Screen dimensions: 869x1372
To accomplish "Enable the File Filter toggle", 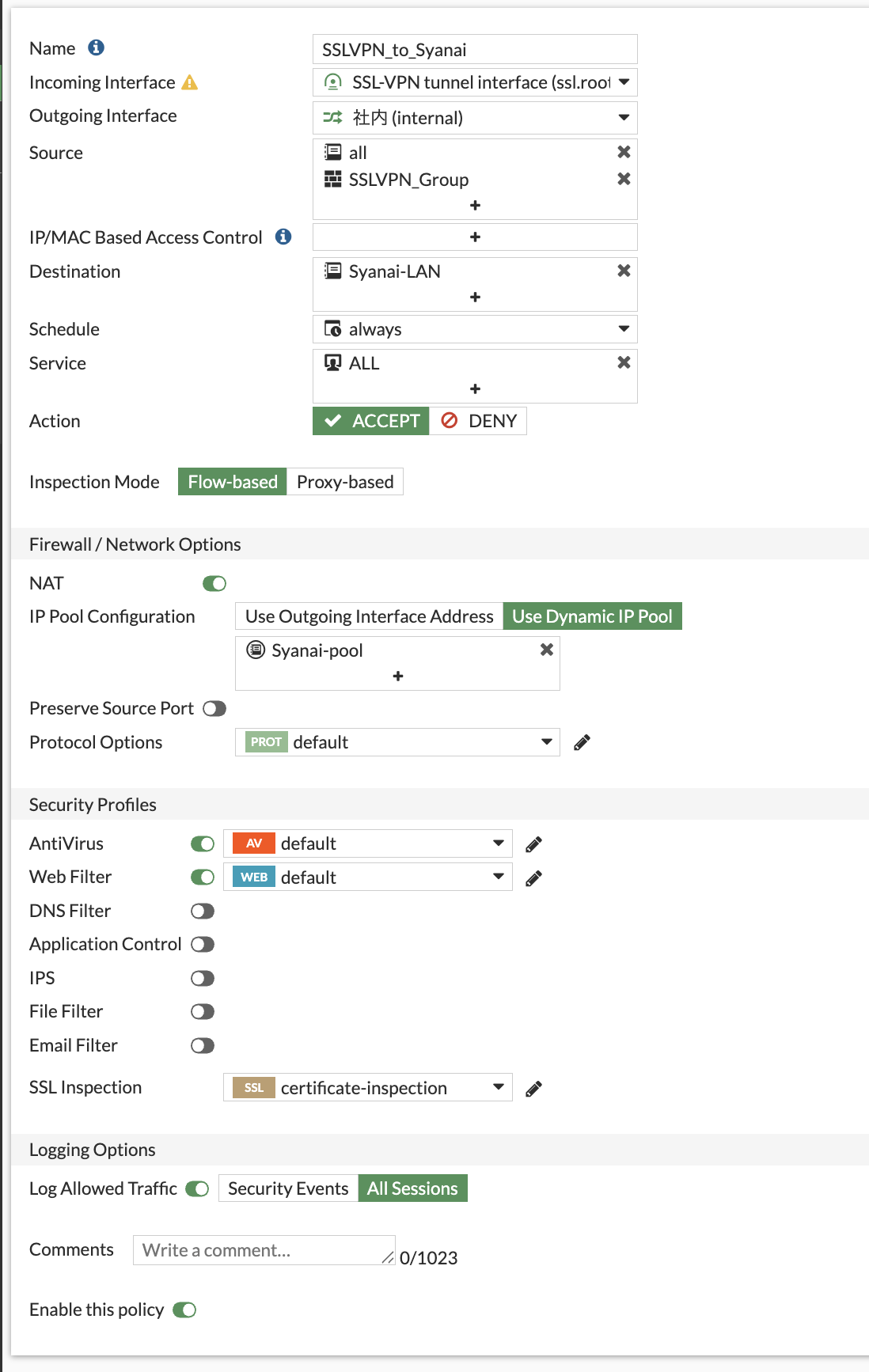I will click(x=203, y=1012).
